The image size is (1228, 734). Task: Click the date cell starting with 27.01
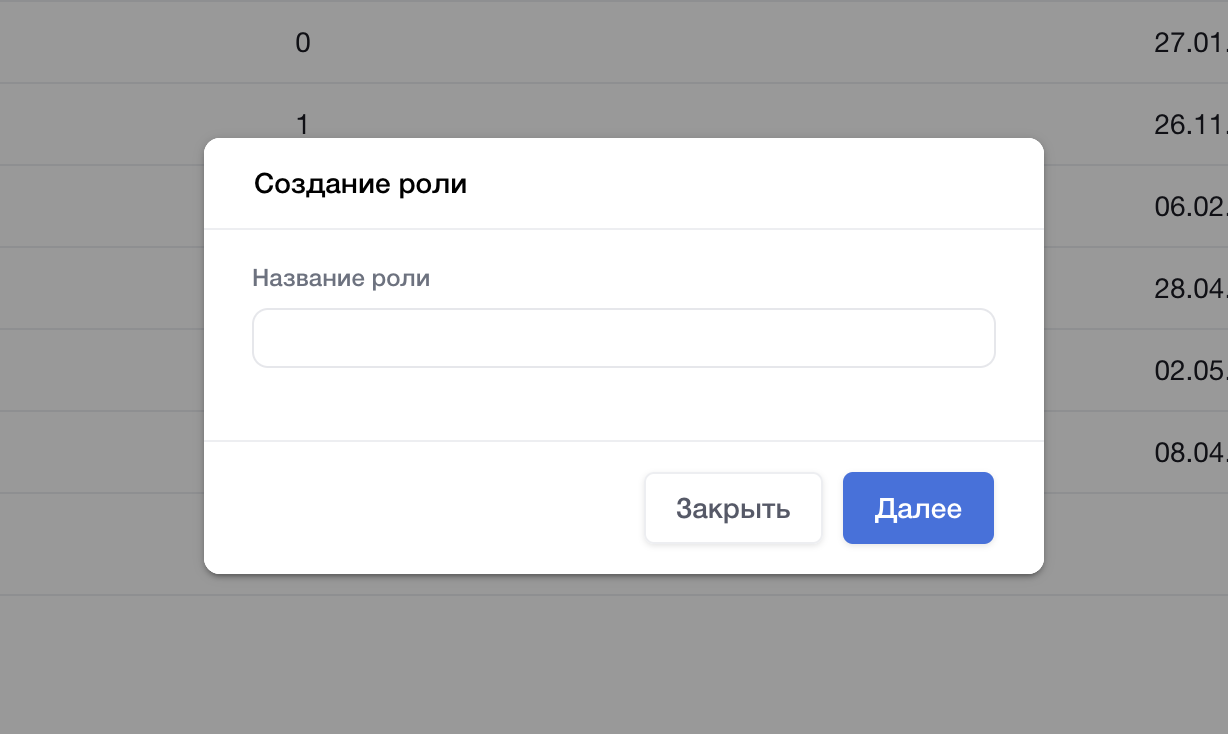point(1190,44)
